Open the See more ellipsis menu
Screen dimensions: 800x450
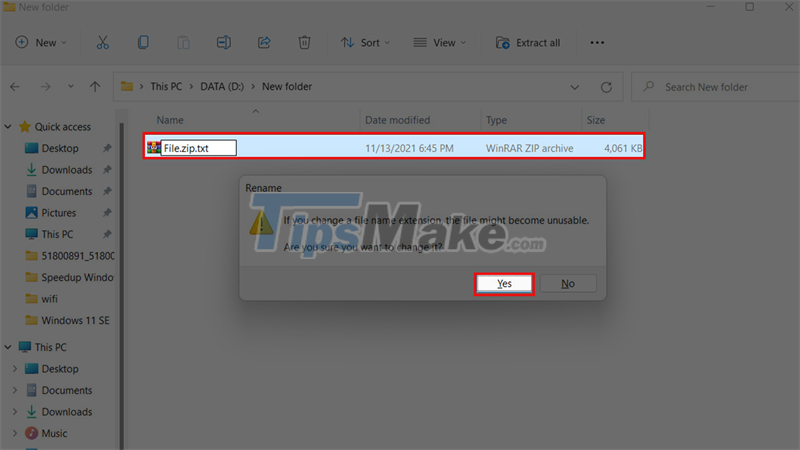pos(597,43)
